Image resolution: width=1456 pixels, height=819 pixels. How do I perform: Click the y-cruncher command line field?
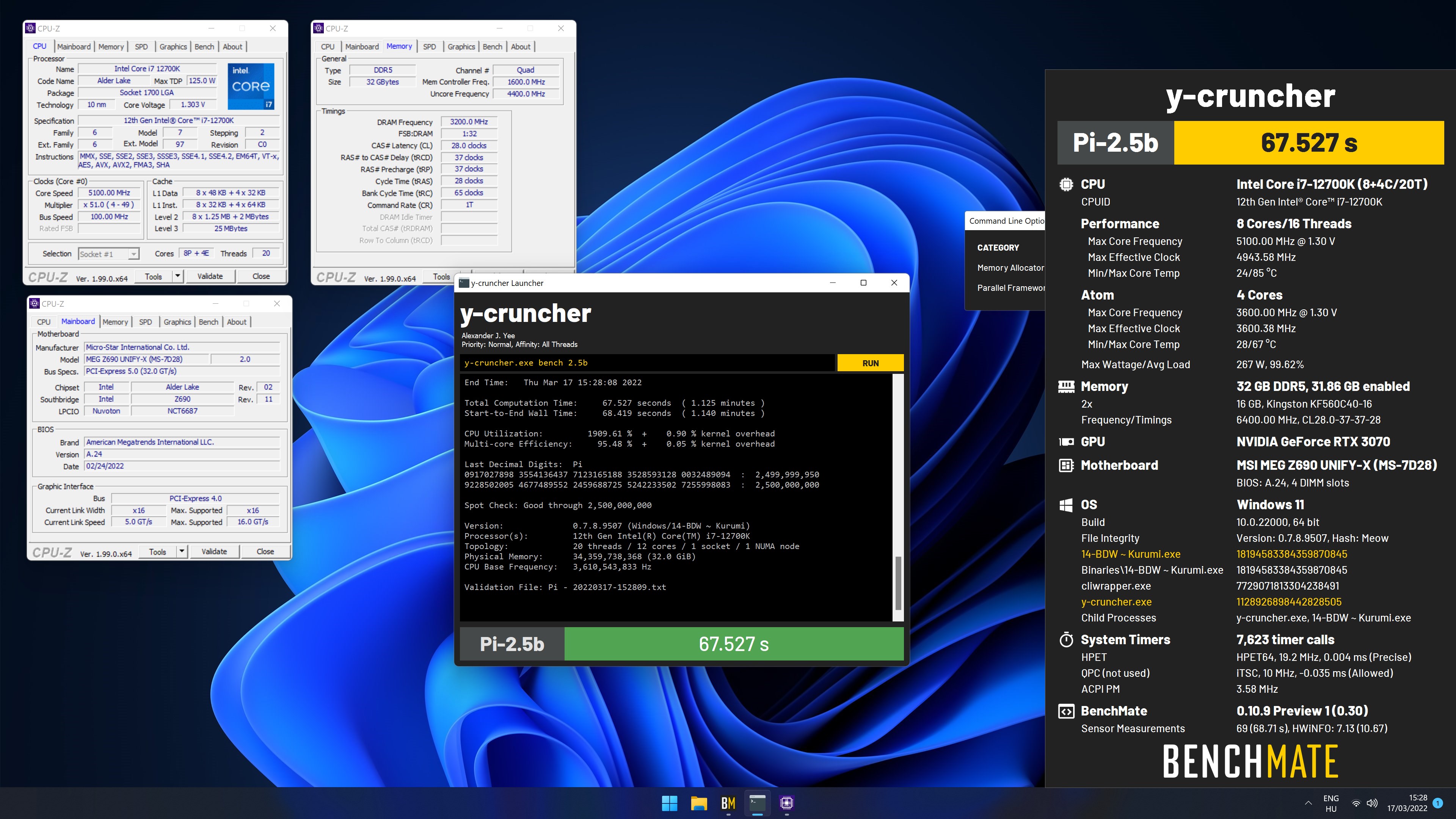point(647,363)
